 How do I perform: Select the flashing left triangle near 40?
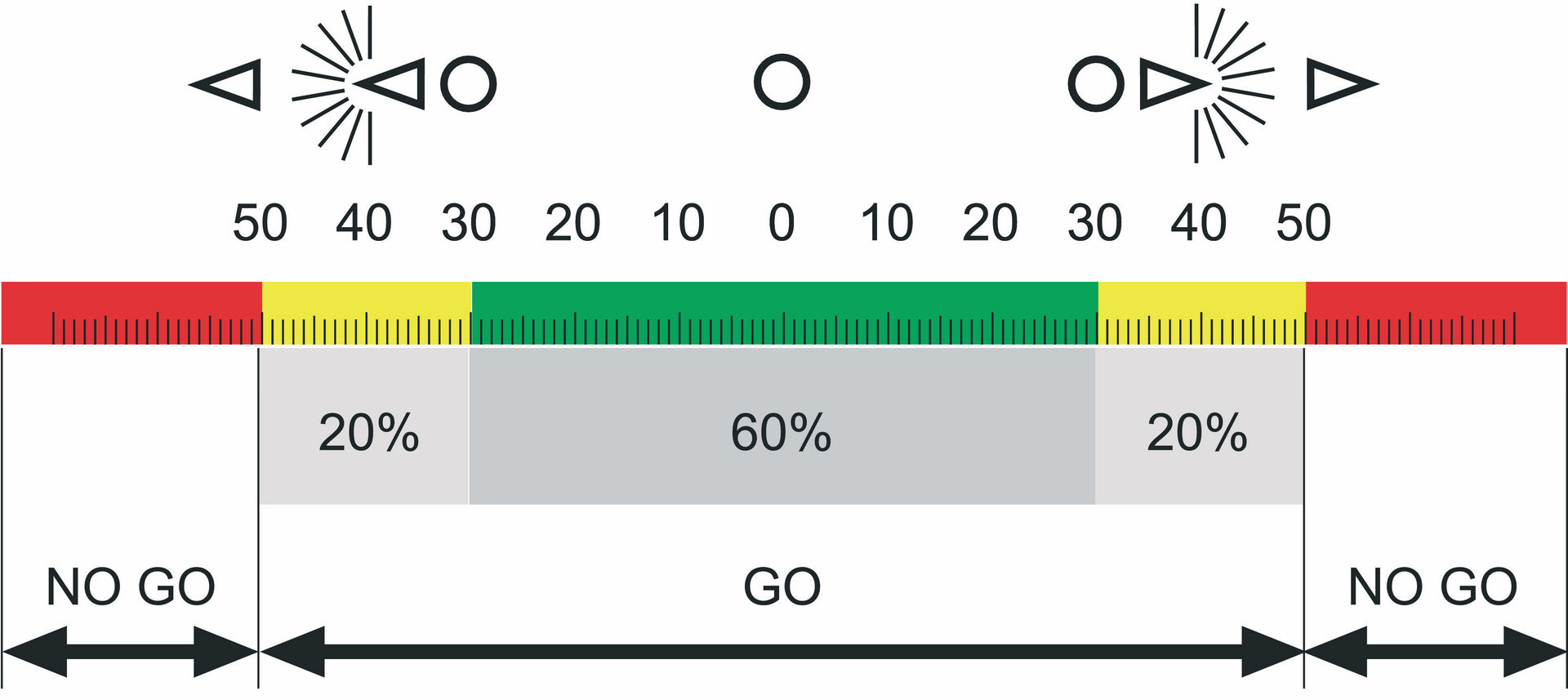pos(389,83)
